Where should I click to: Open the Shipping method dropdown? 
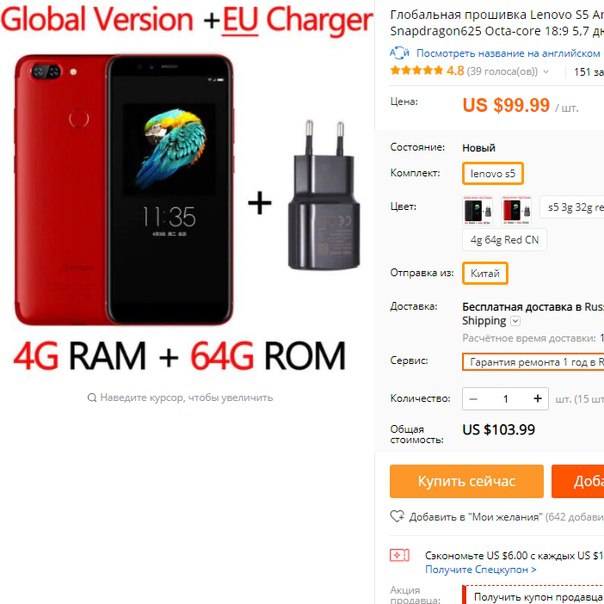coord(515,321)
